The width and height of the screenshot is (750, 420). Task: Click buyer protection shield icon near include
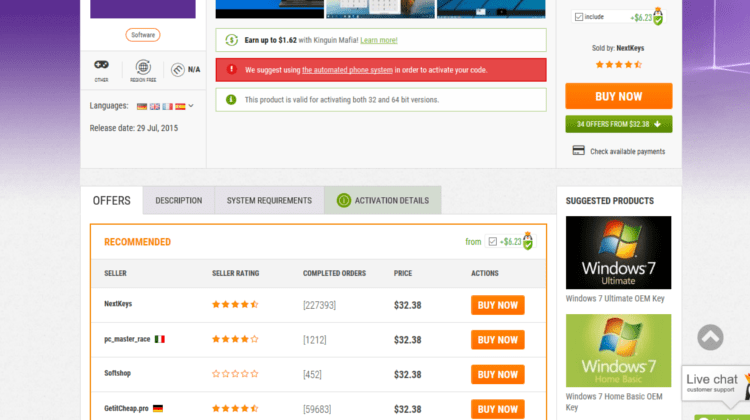658,17
